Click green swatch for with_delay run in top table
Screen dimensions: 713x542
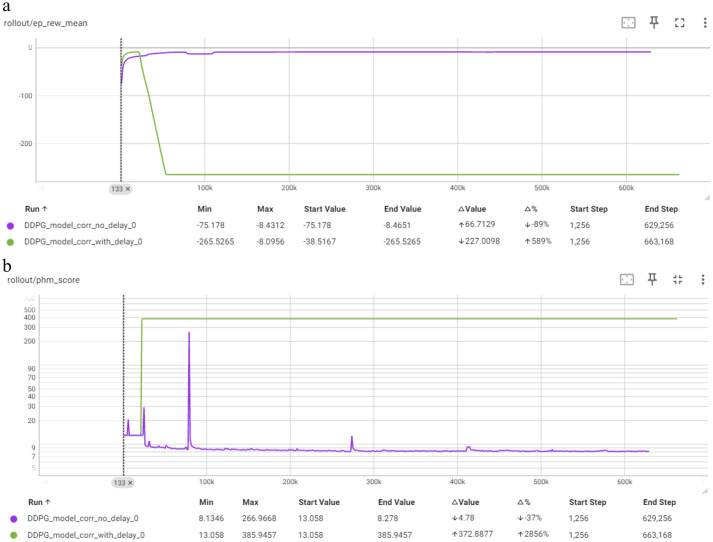point(10,242)
